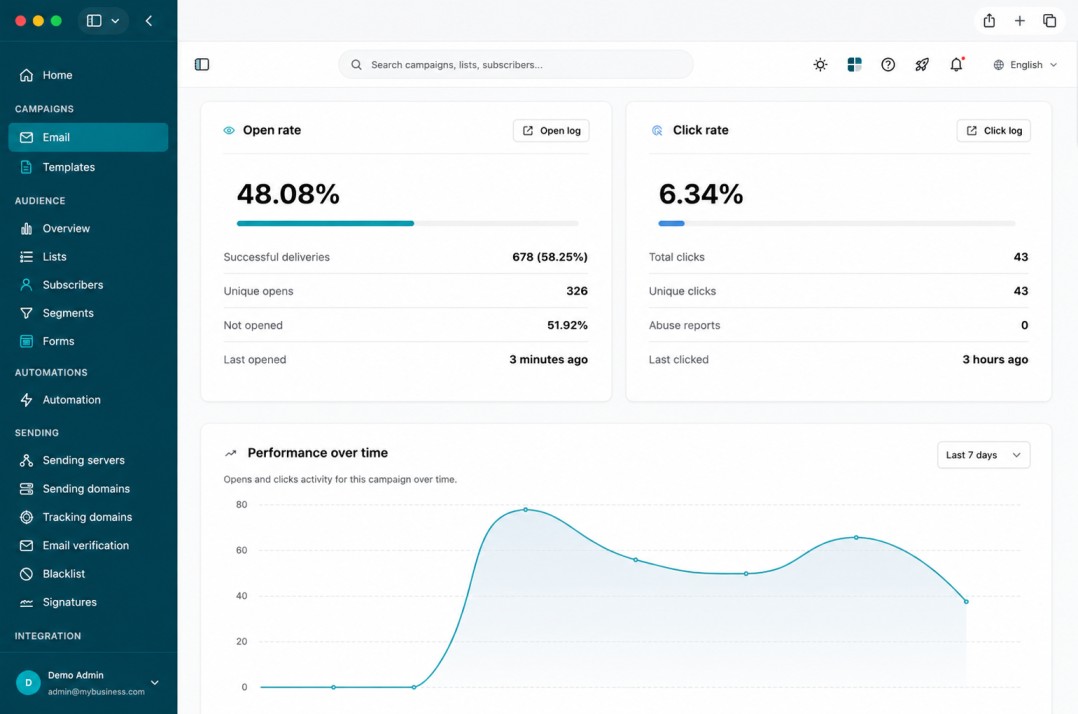Open the help question mark icon
The height and width of the screenshot is (714, 1078).
pos(888,65)
